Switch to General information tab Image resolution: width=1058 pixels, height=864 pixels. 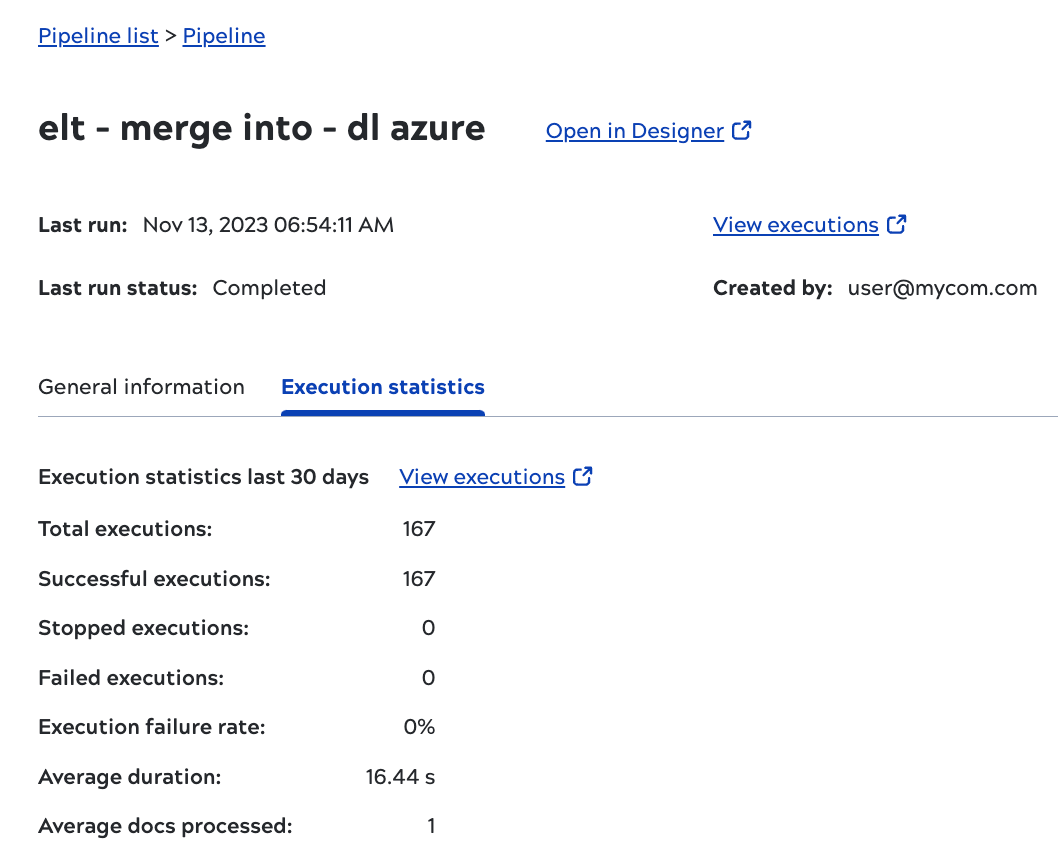point(141,387)
